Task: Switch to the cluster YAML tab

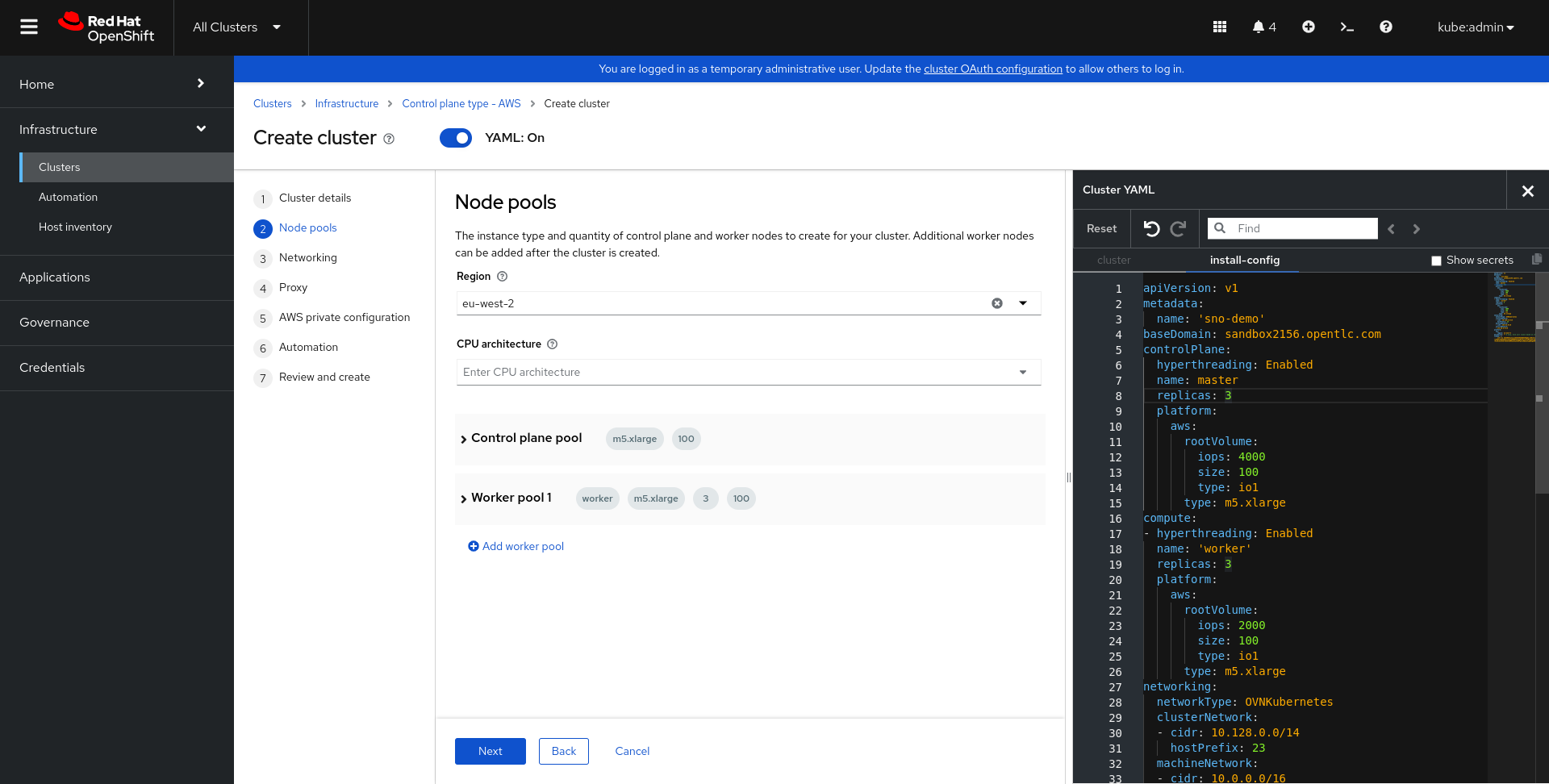Action: 1113,260
